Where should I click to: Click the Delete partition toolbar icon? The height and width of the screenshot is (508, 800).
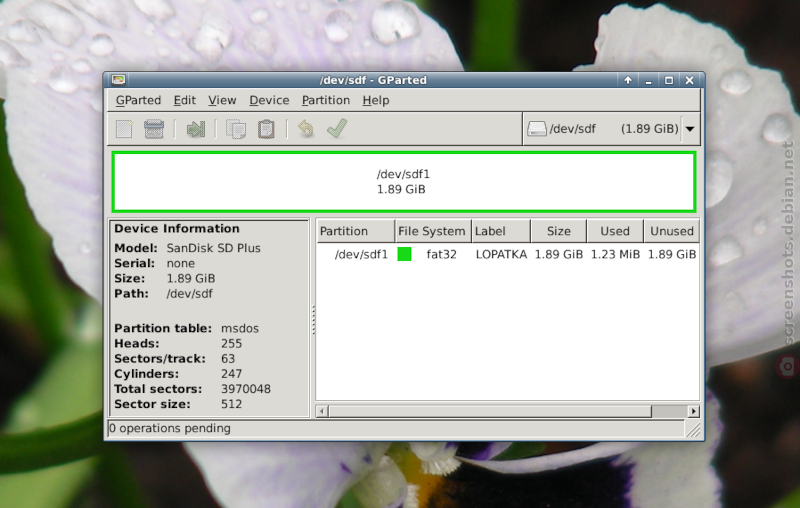154,129
